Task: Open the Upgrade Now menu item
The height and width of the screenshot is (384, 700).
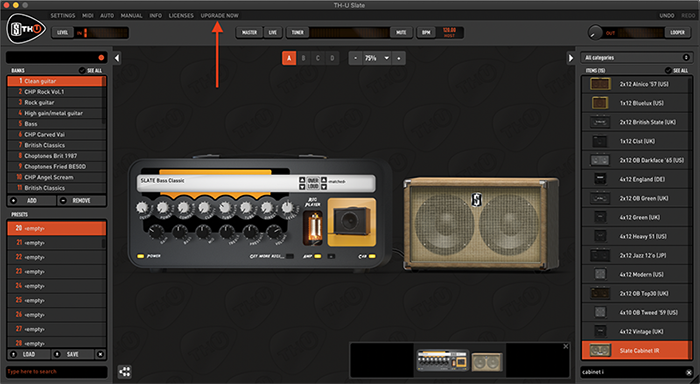Action: point(220,16)
